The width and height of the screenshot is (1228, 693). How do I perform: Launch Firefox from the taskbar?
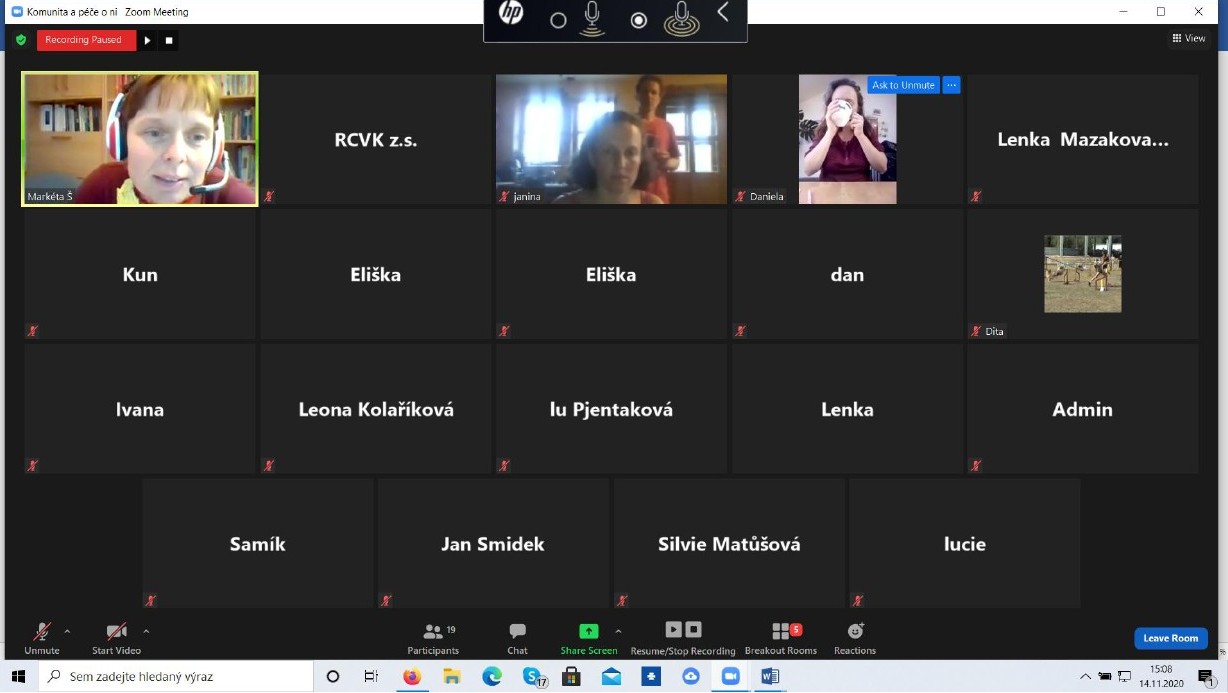point(411,676)
